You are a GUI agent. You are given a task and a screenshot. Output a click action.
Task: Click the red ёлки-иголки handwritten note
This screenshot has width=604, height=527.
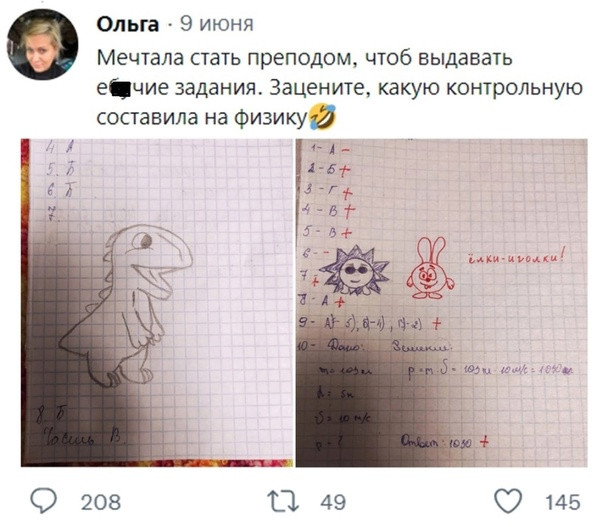tap(517, 259)
